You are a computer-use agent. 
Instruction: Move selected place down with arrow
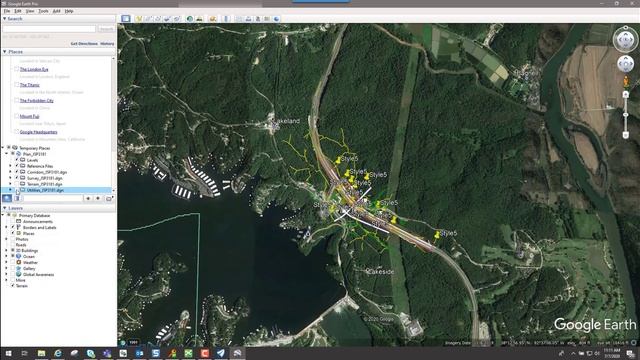98,198
